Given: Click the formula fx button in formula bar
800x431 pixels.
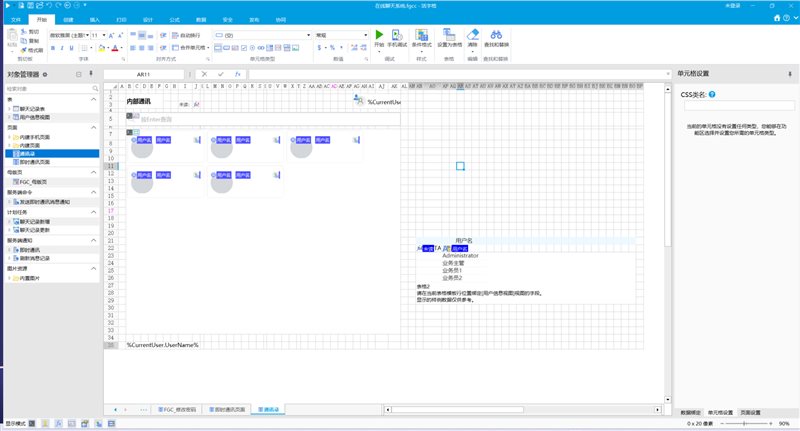Looking at the screenshot, I should point(237,74).
